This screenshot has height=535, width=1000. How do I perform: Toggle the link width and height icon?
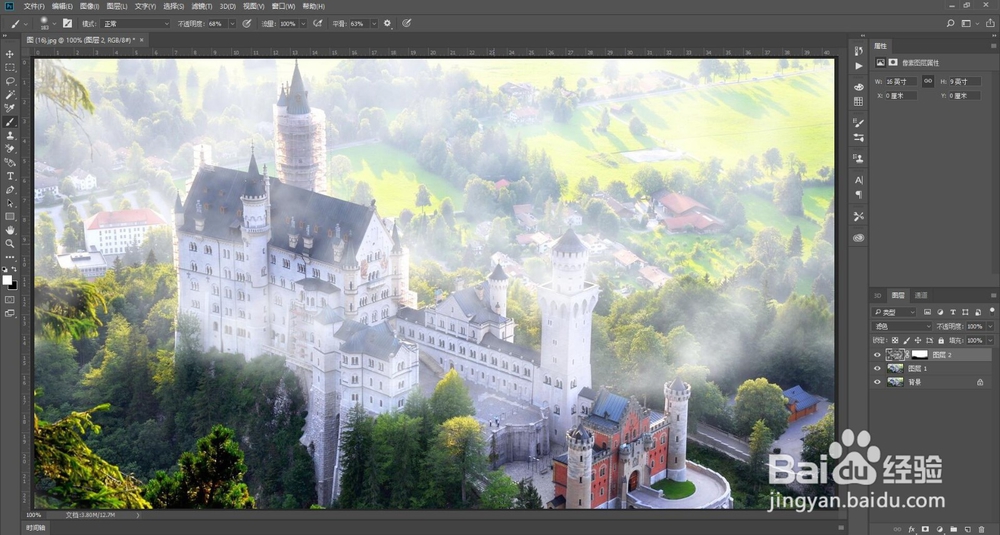tap(928, 81)
